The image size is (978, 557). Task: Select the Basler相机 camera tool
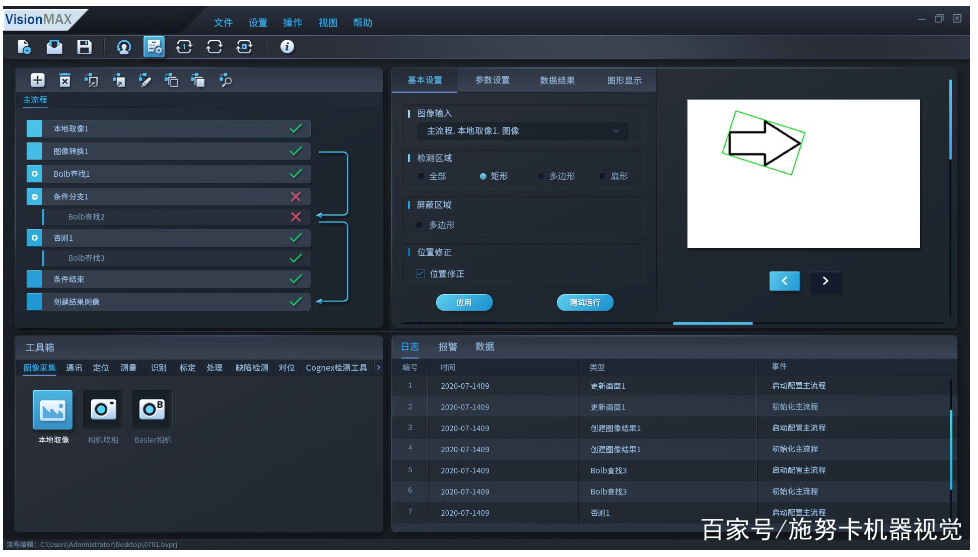152,410
